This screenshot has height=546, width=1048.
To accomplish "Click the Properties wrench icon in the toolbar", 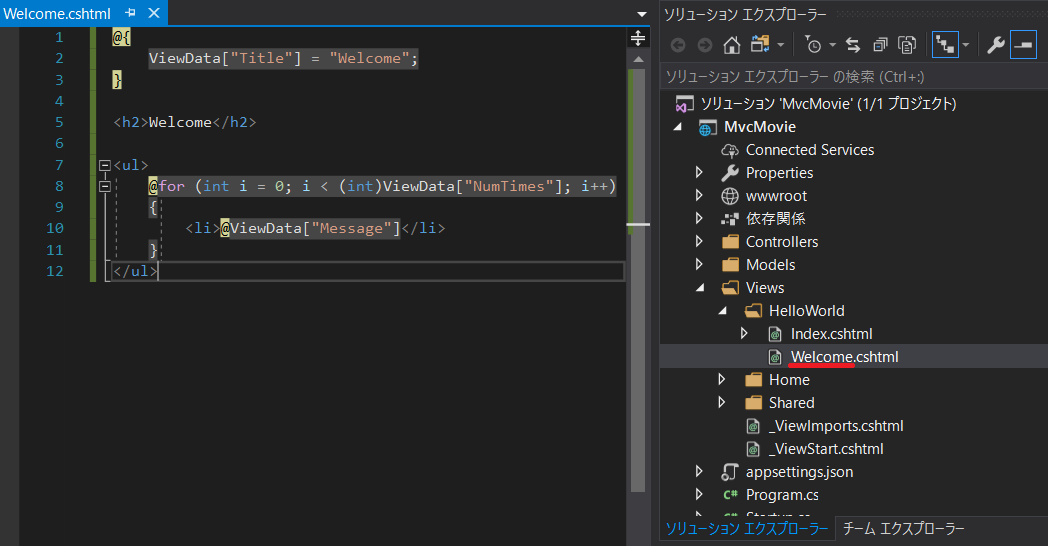I will click(996, 45).
